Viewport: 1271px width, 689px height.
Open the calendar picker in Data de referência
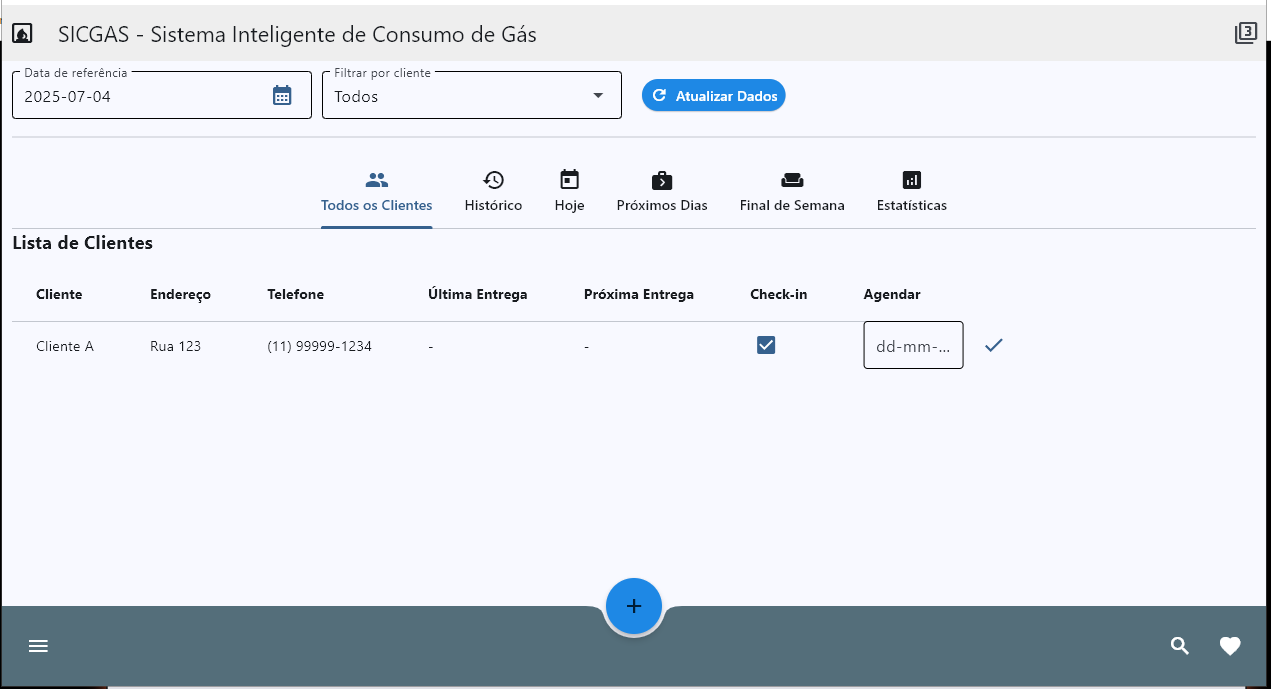(282, 95)
